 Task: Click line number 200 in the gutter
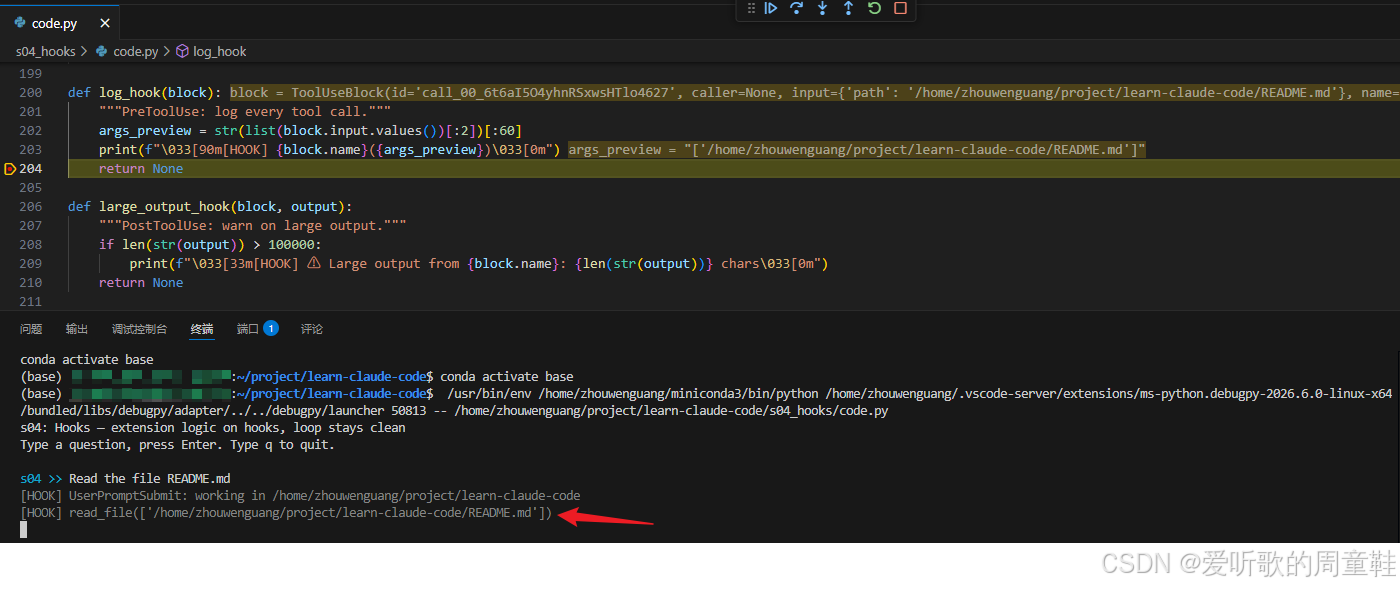pyautogui.click(x=31, y=93)
